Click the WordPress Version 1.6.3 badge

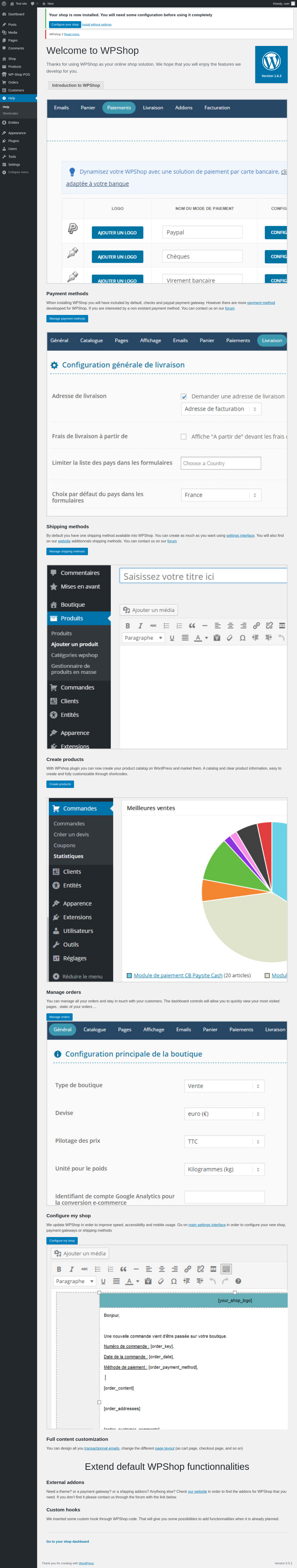click(x=271, y=65)
